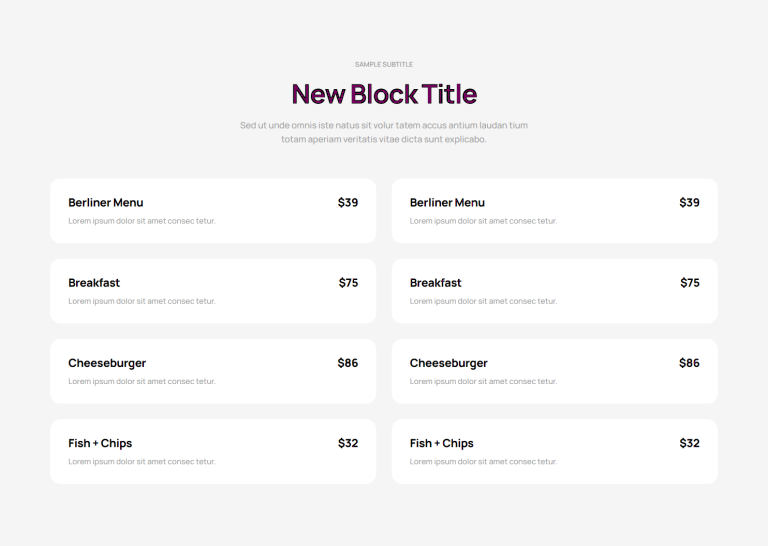The image size is (768, 546).
Task: Click the left Cheeseburger item title
Action: pos(107,363)
